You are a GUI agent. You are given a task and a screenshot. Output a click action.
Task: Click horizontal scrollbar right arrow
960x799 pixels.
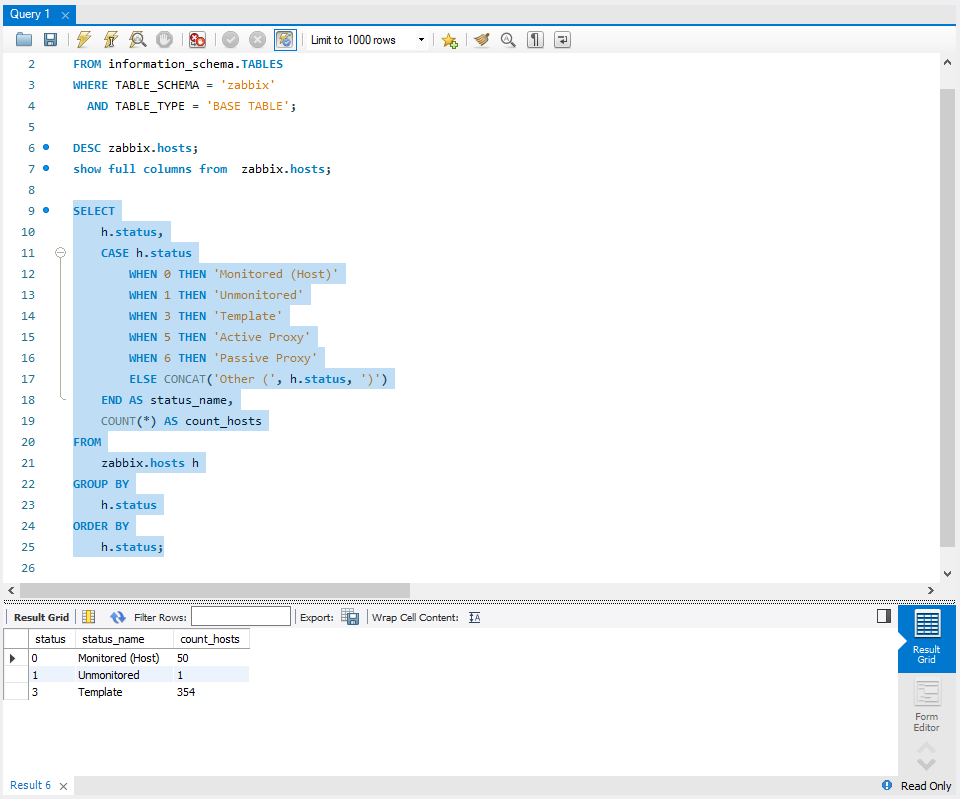point(931,590)
